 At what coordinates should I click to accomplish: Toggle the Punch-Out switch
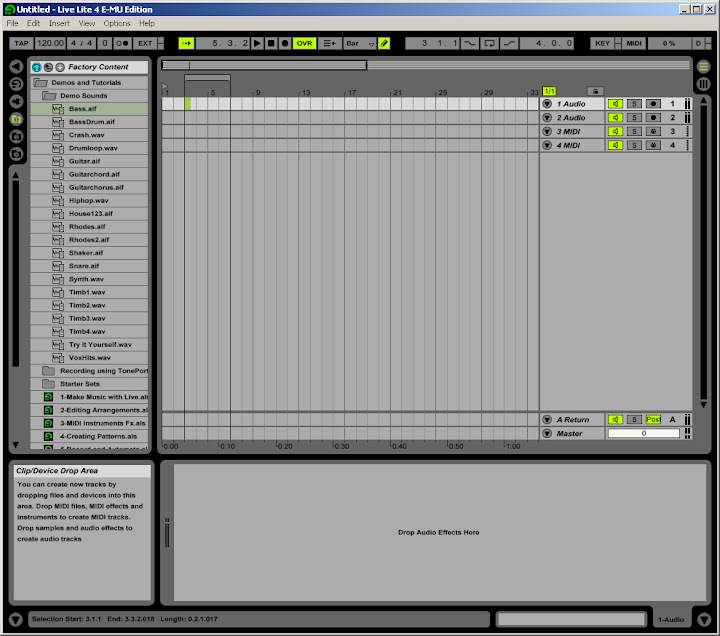(x=509, y=43)
